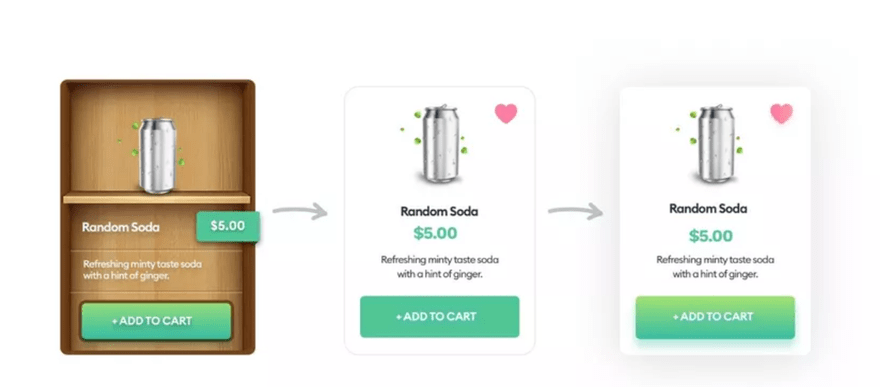
Task: Click the gradient Add to Cart button
Action: (x=715, y=317)
